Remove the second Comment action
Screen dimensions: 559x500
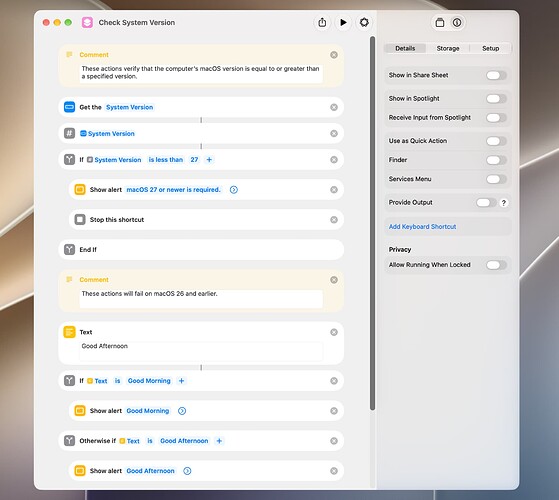tap(334, 280)
